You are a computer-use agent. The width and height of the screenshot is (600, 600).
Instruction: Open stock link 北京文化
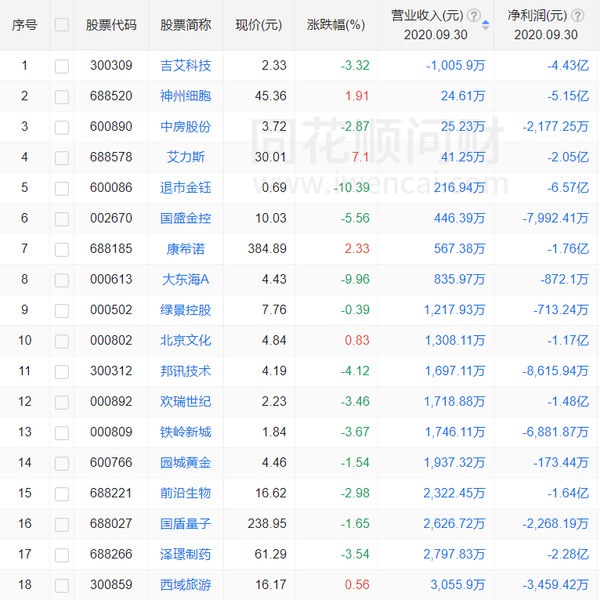(186, 341)
